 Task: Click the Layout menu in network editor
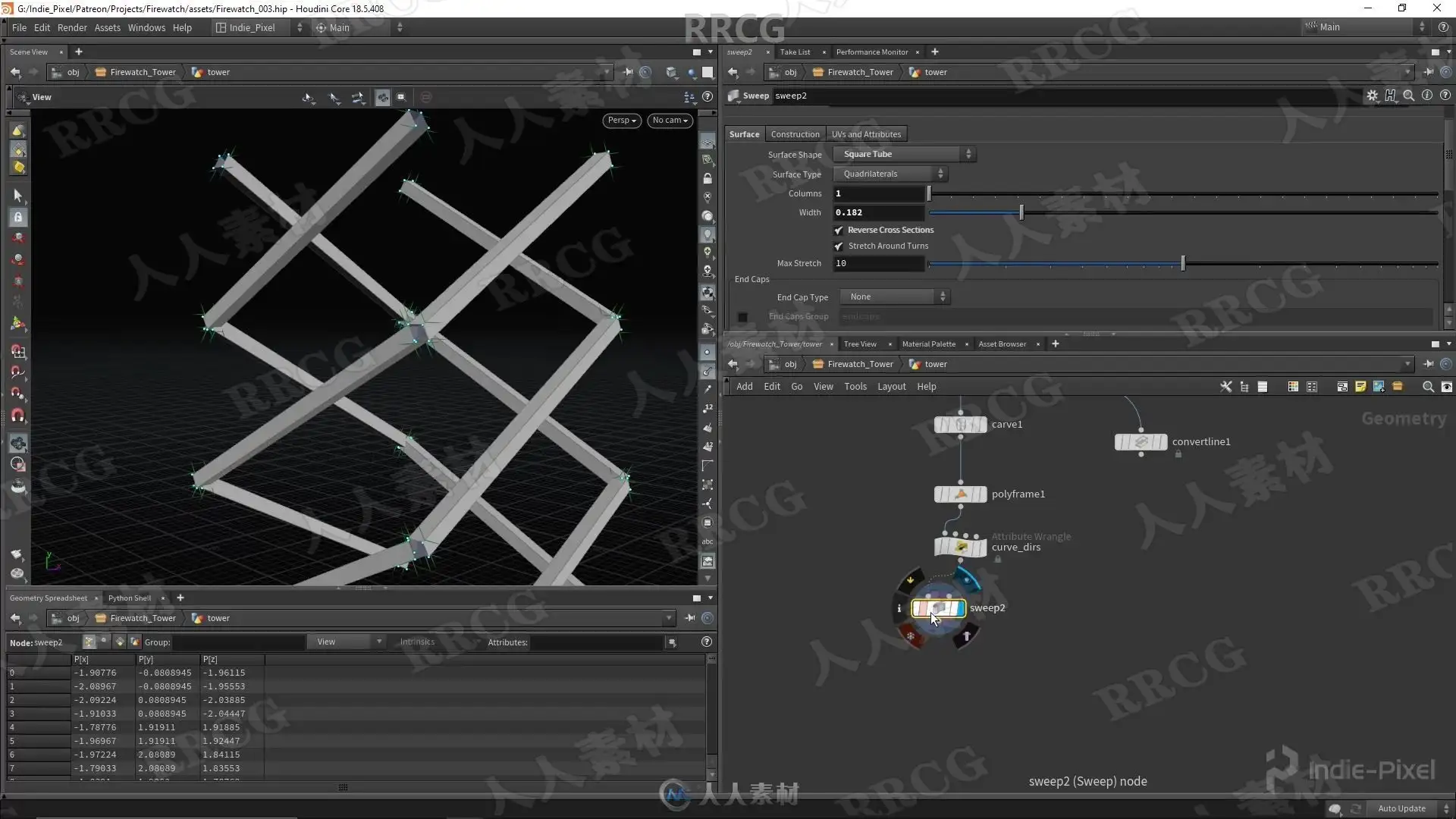point(891,387)
